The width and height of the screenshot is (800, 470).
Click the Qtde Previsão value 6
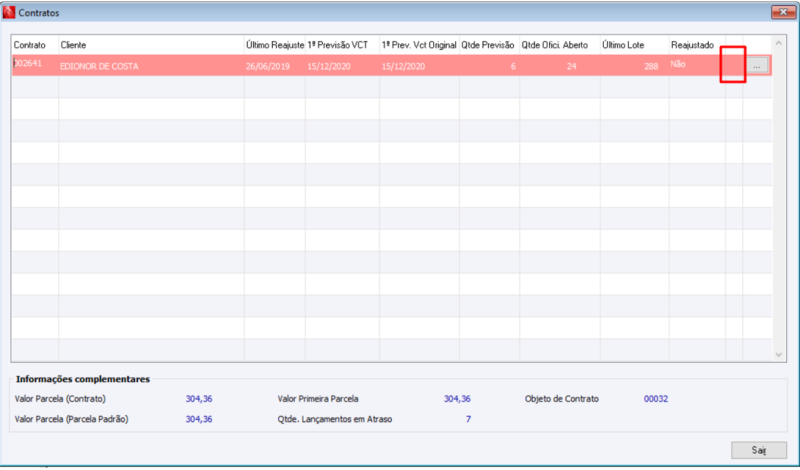(x=513, y=66)
